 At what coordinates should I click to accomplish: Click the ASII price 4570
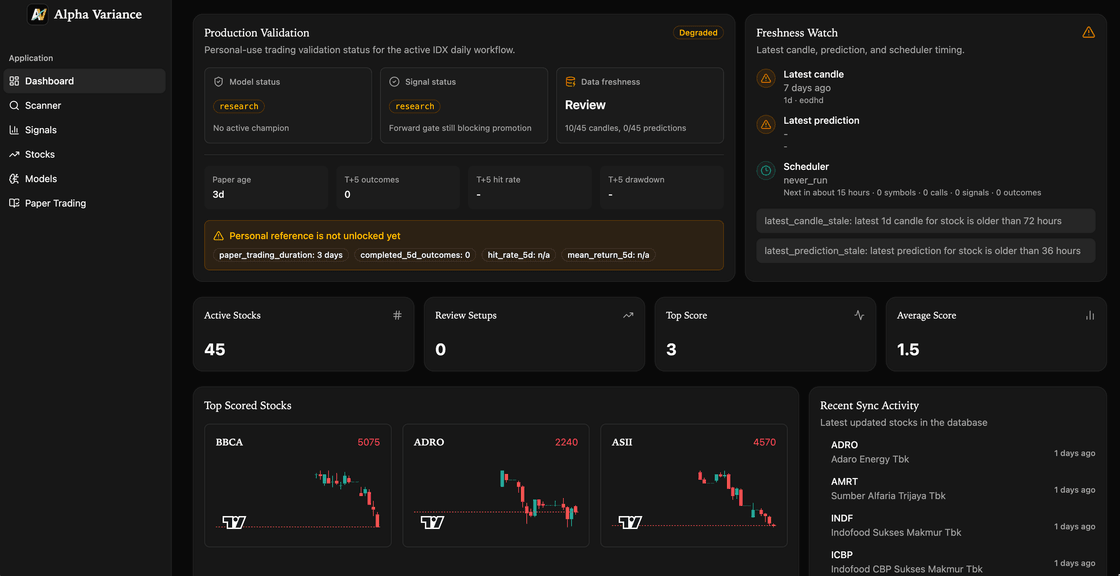[x=764, y=442]
